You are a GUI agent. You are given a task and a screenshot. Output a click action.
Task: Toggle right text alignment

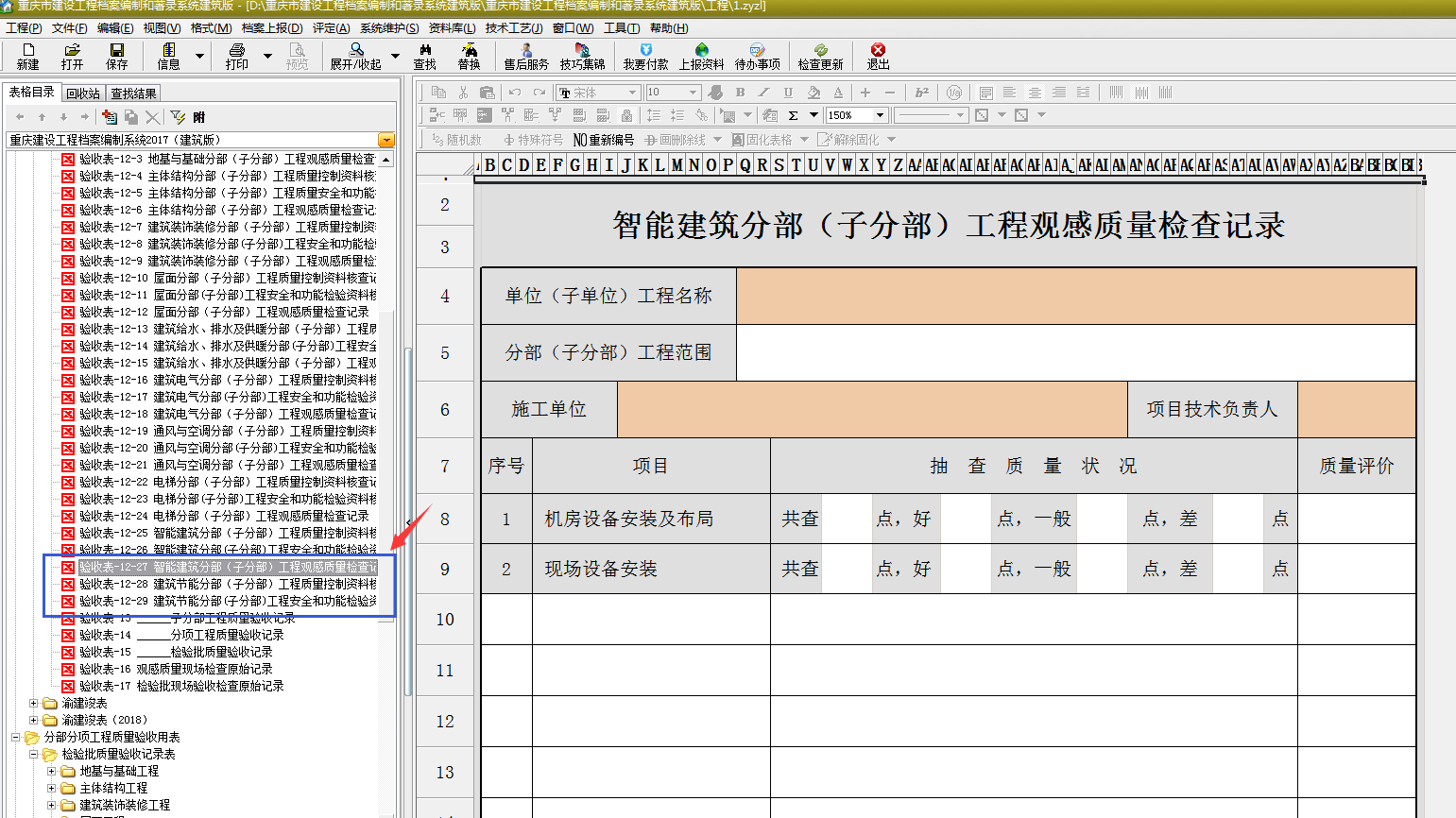click(1059, 93)
